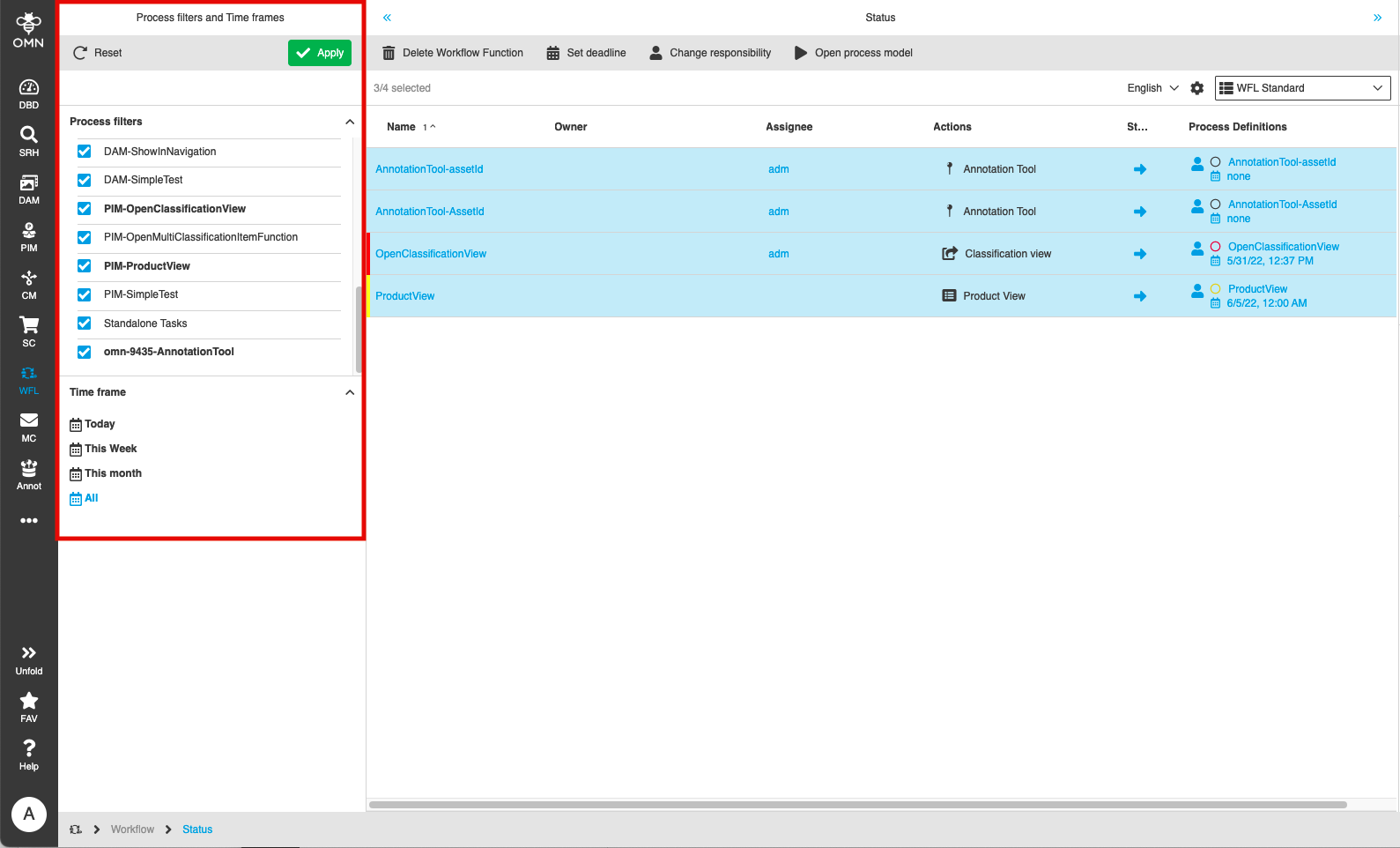Open the WFL Standard view dropdown

[x=1302, y=88]
